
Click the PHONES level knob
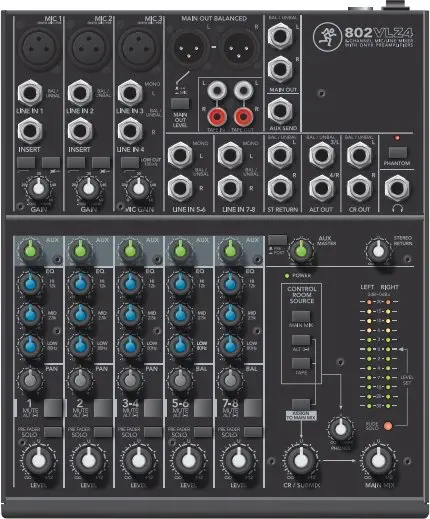pos(341,429)
